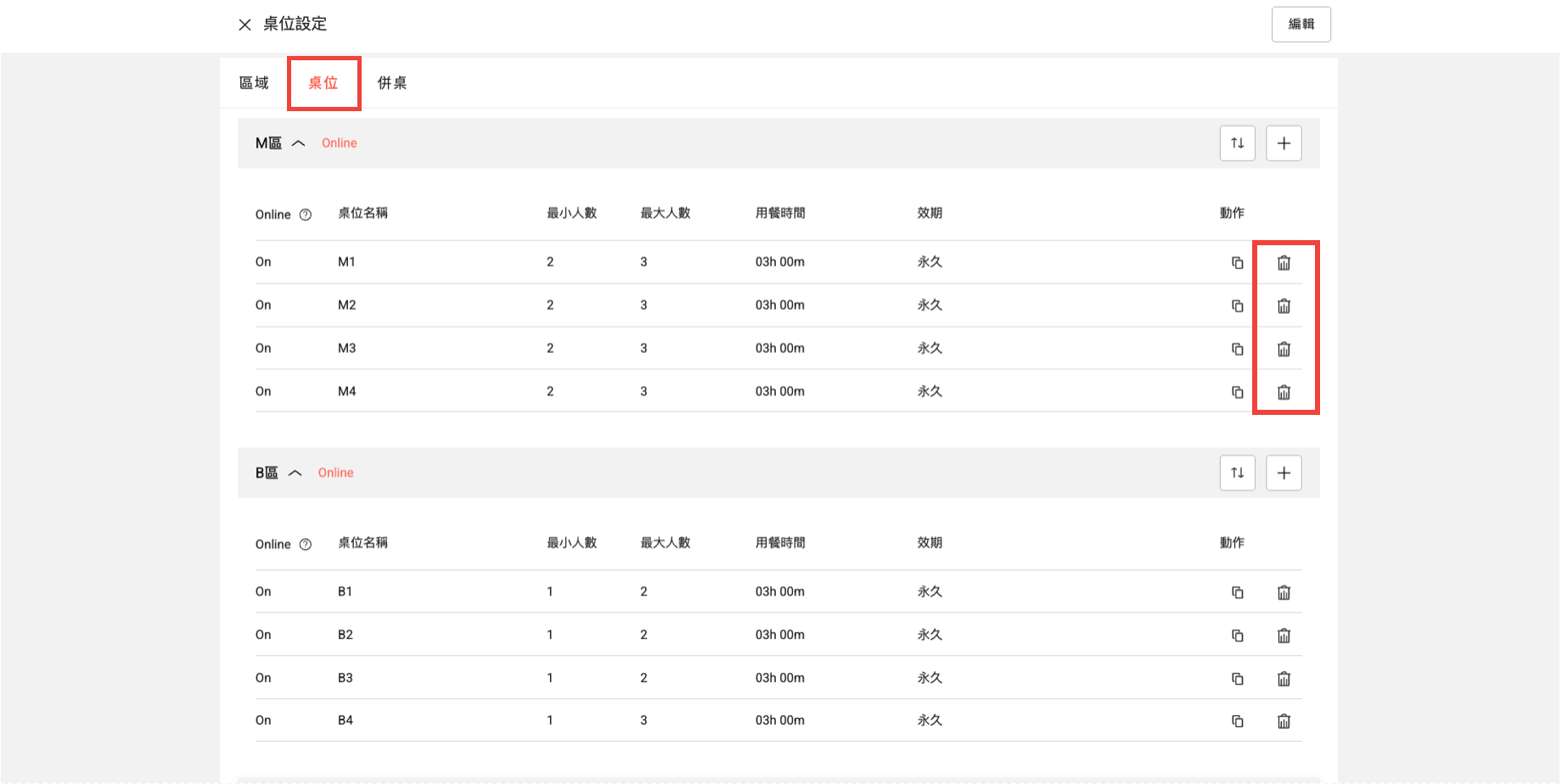Duplicate table M2 using copy icon
This screenshot has width=1562, height=784.
(1237, 305)
